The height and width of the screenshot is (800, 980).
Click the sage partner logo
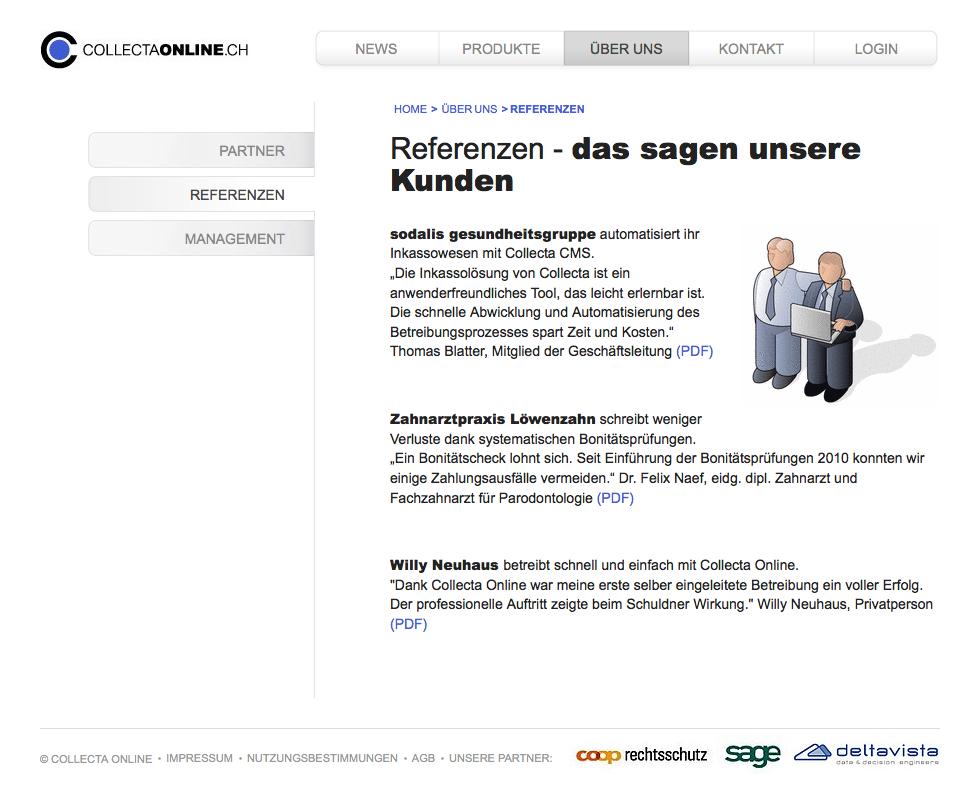tap(752, 755)
